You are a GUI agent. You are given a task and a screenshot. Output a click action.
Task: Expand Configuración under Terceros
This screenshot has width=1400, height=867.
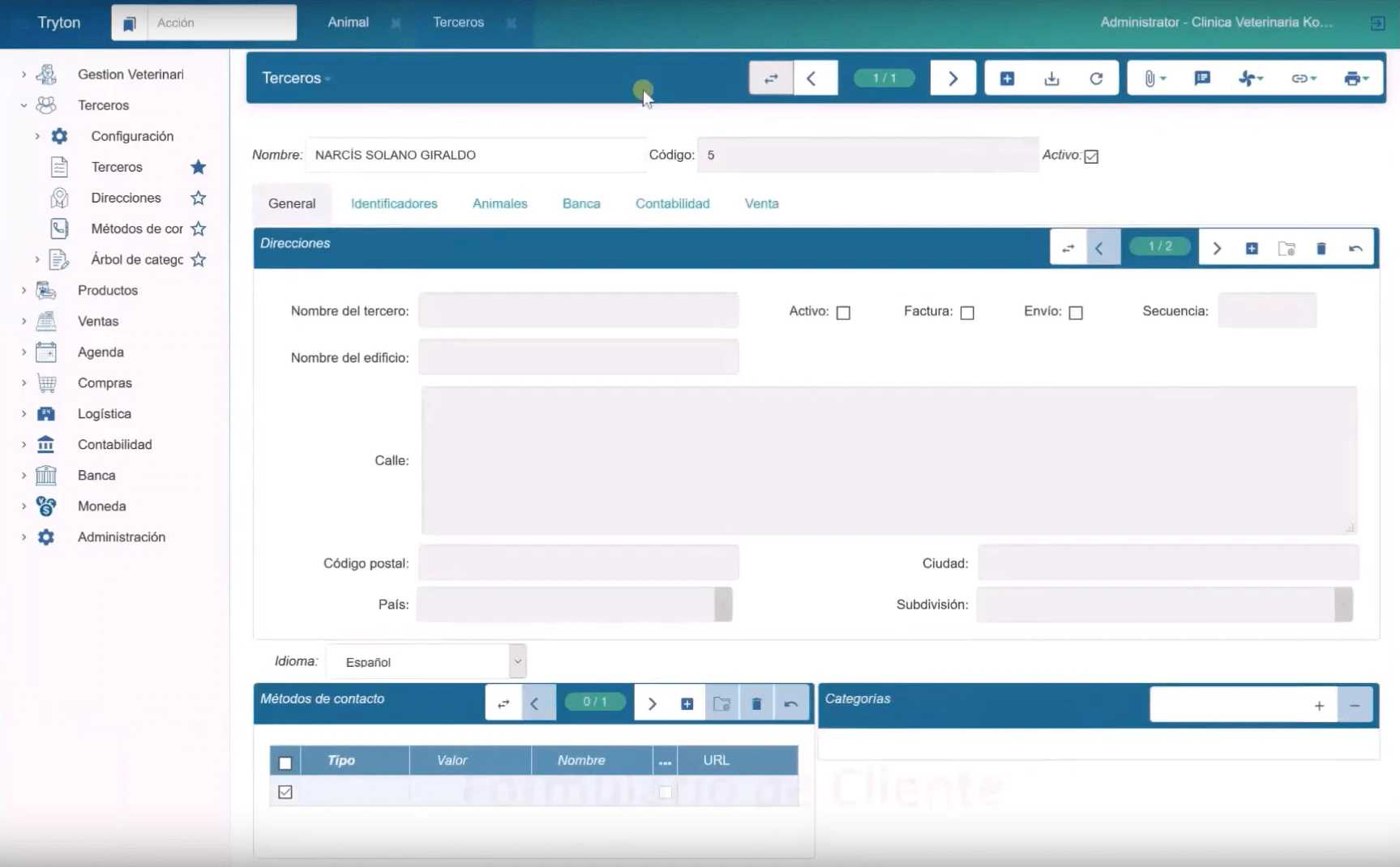coord(37,136)
